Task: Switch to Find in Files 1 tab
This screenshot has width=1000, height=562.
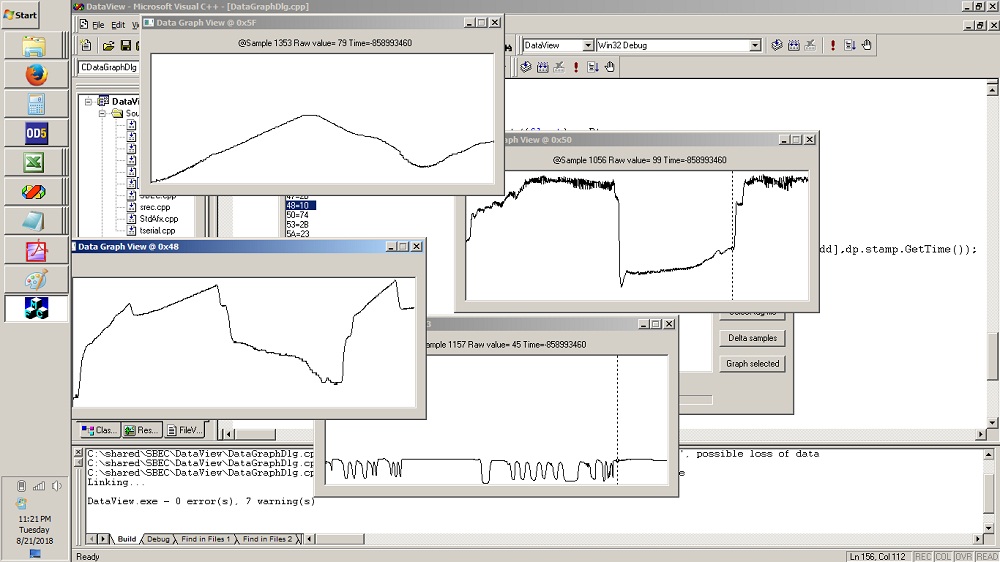Action: (205, 539)
